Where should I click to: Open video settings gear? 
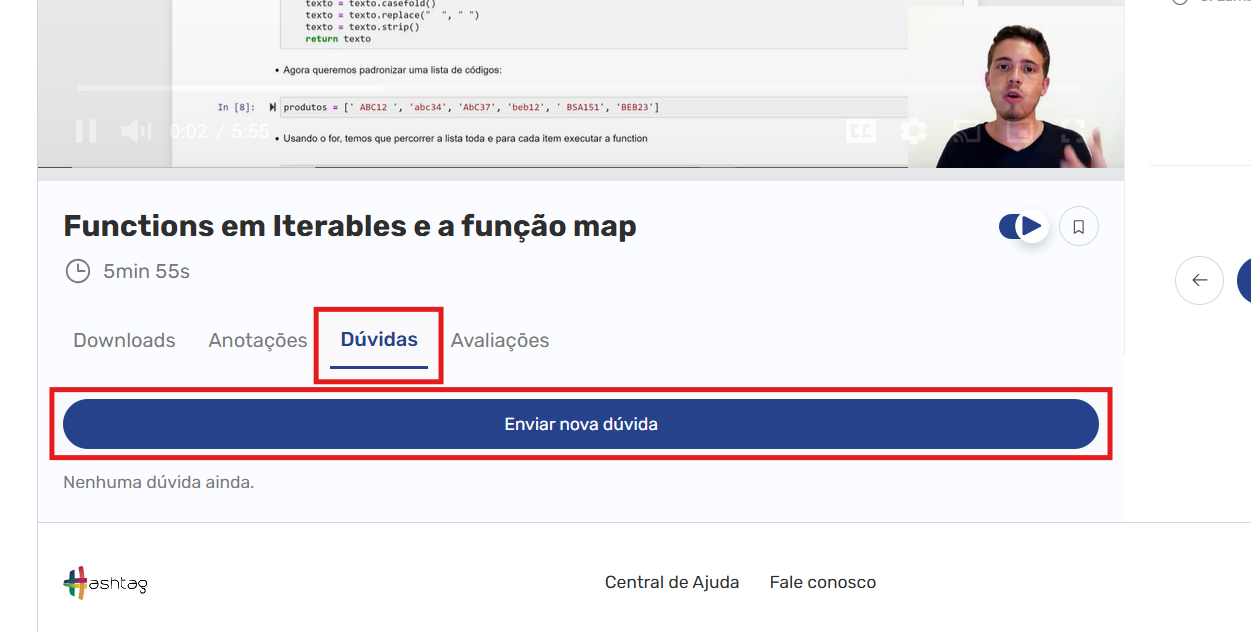tap(913, 131)
